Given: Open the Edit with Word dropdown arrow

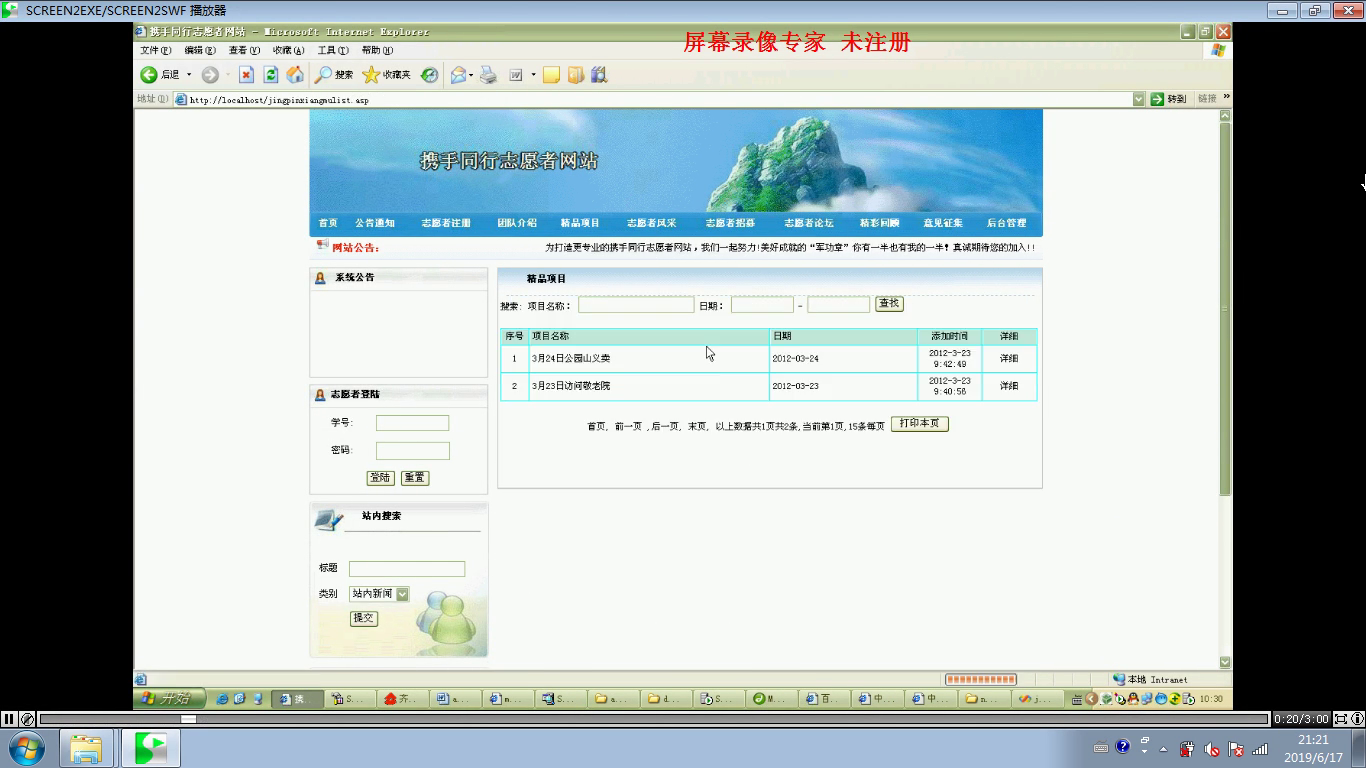Looking at the screenshot, I should pos(533,75).
